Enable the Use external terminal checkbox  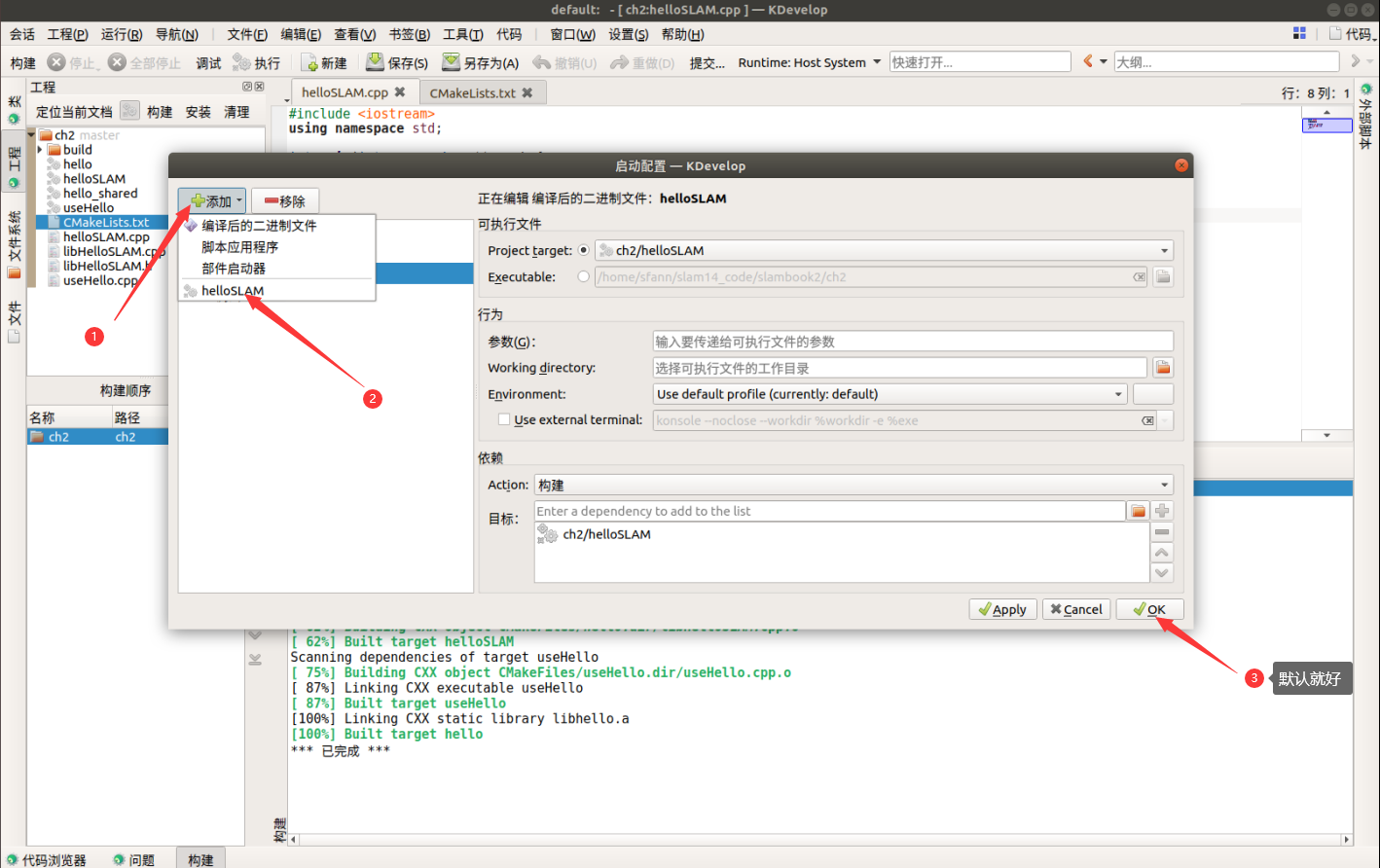coord(504,419)
